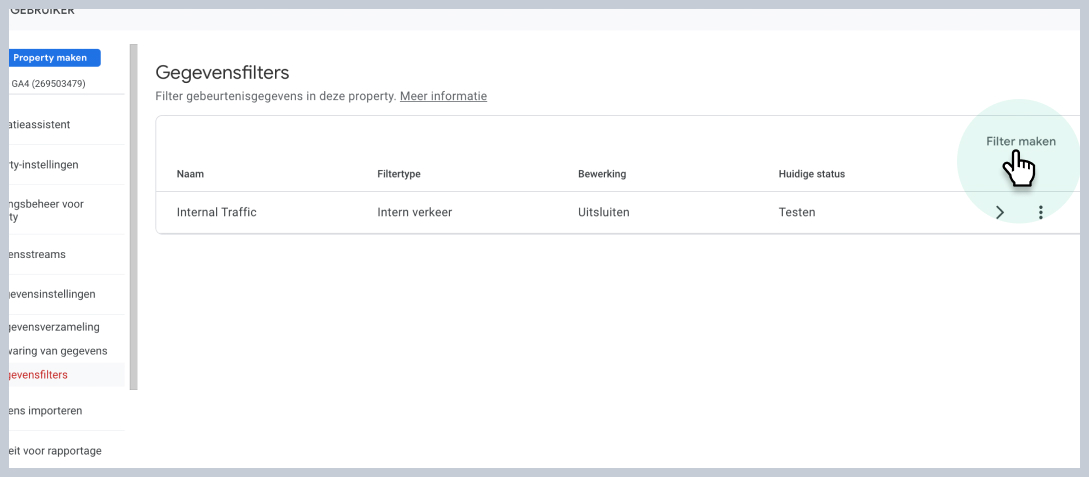This screenshot has height=477, width=1090.
Task: Click the GA4 (269503479) property label
Action: coord(48,83)
